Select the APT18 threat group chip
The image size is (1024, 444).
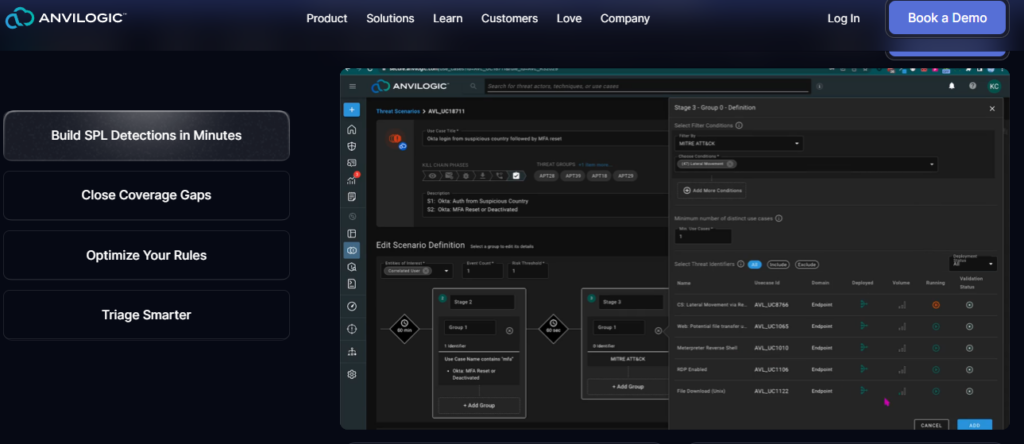600,176
